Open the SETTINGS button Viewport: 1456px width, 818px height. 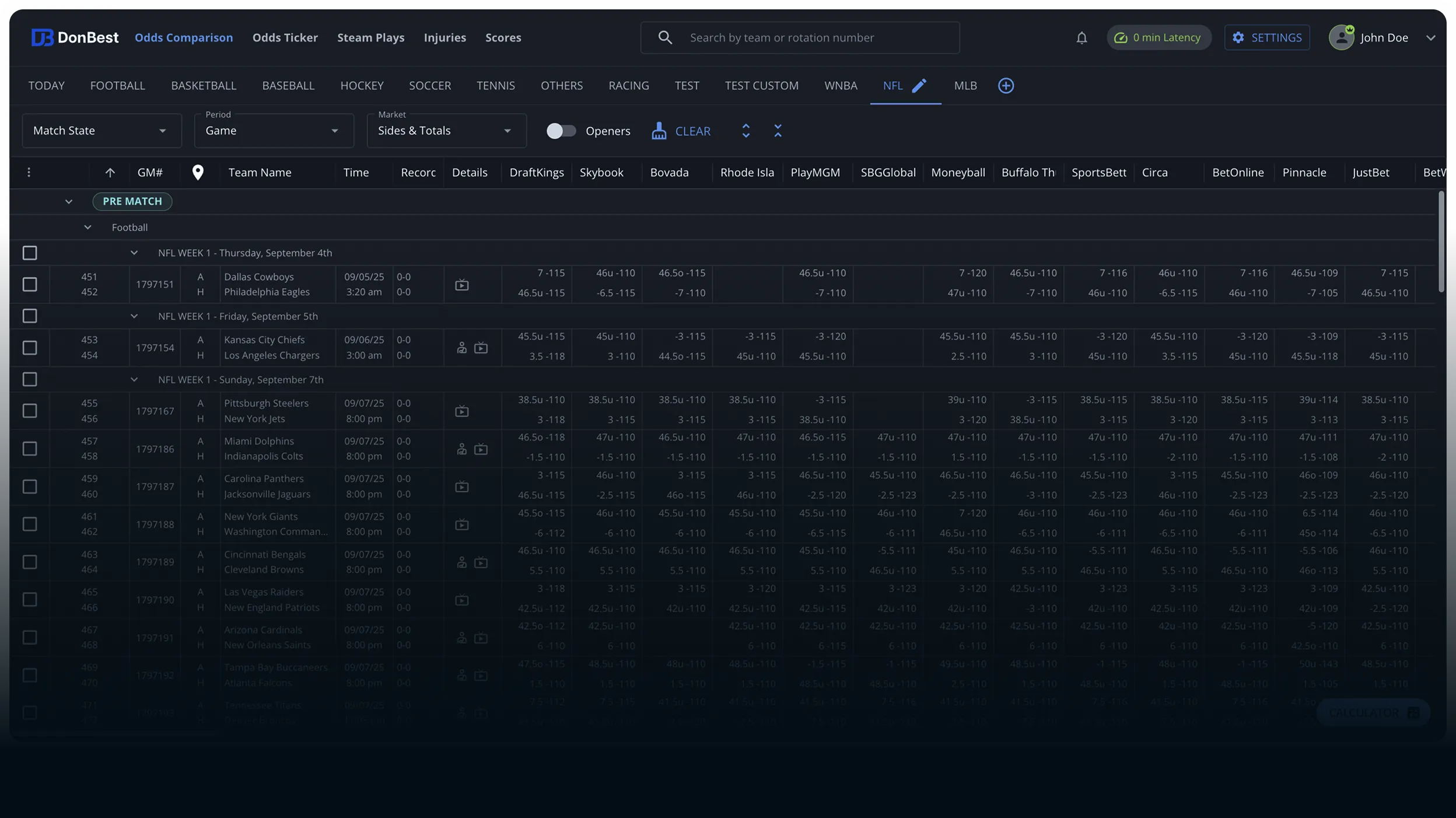pyautogui.click(x=1266, y=38)
